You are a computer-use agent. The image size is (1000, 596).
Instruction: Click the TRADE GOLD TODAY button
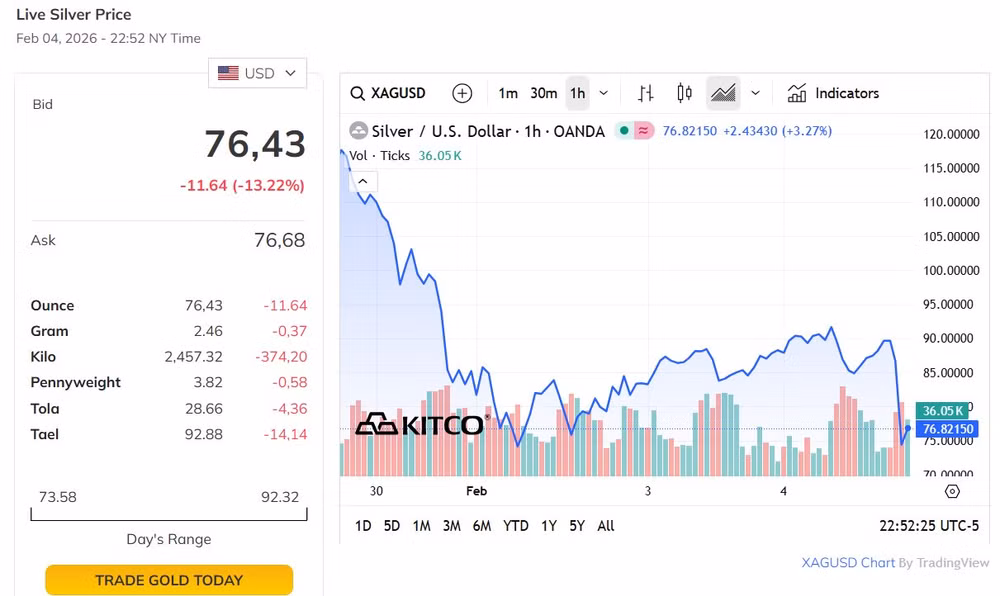(169, 580)
